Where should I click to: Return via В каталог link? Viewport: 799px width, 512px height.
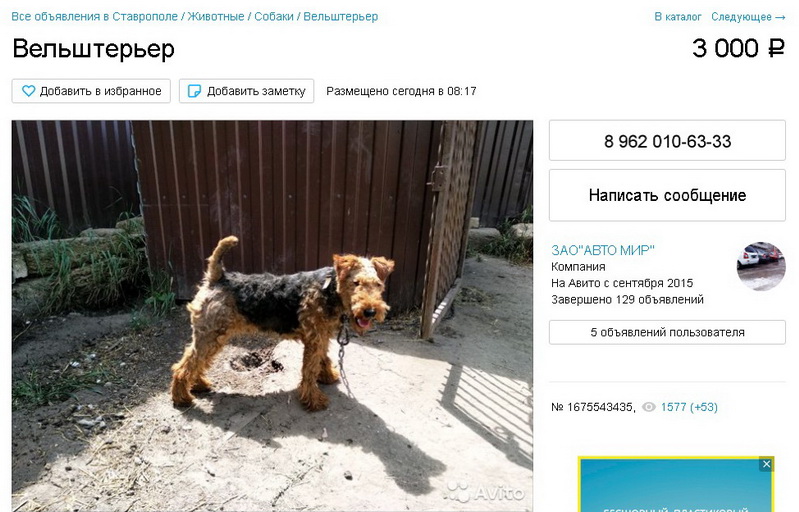click(x=678, y=17)
